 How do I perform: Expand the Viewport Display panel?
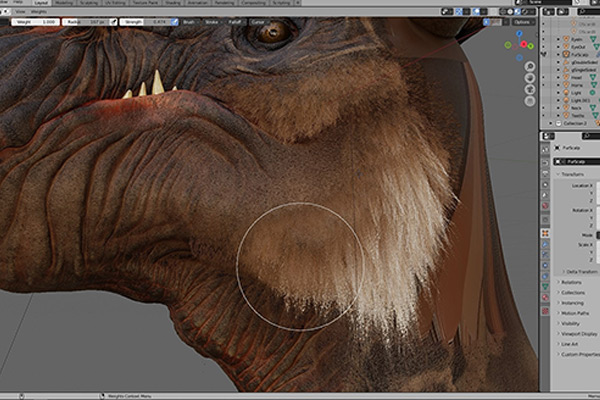[577, 334]
